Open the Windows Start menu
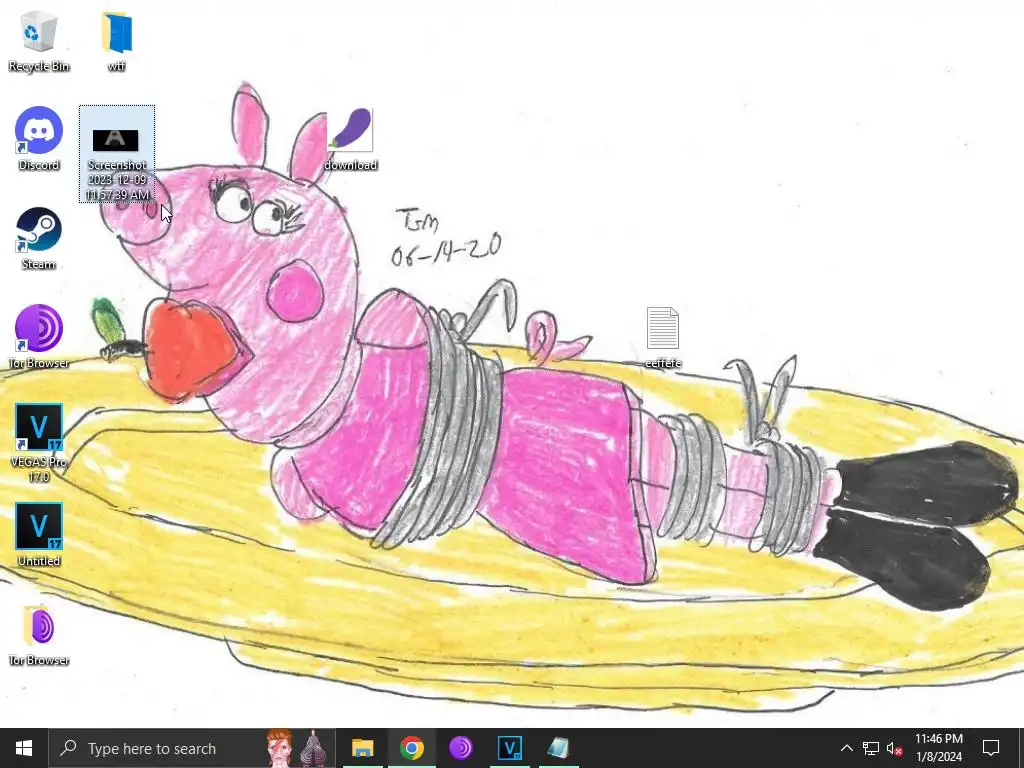This screenshot has height=768, width=1024. point(24,748)
